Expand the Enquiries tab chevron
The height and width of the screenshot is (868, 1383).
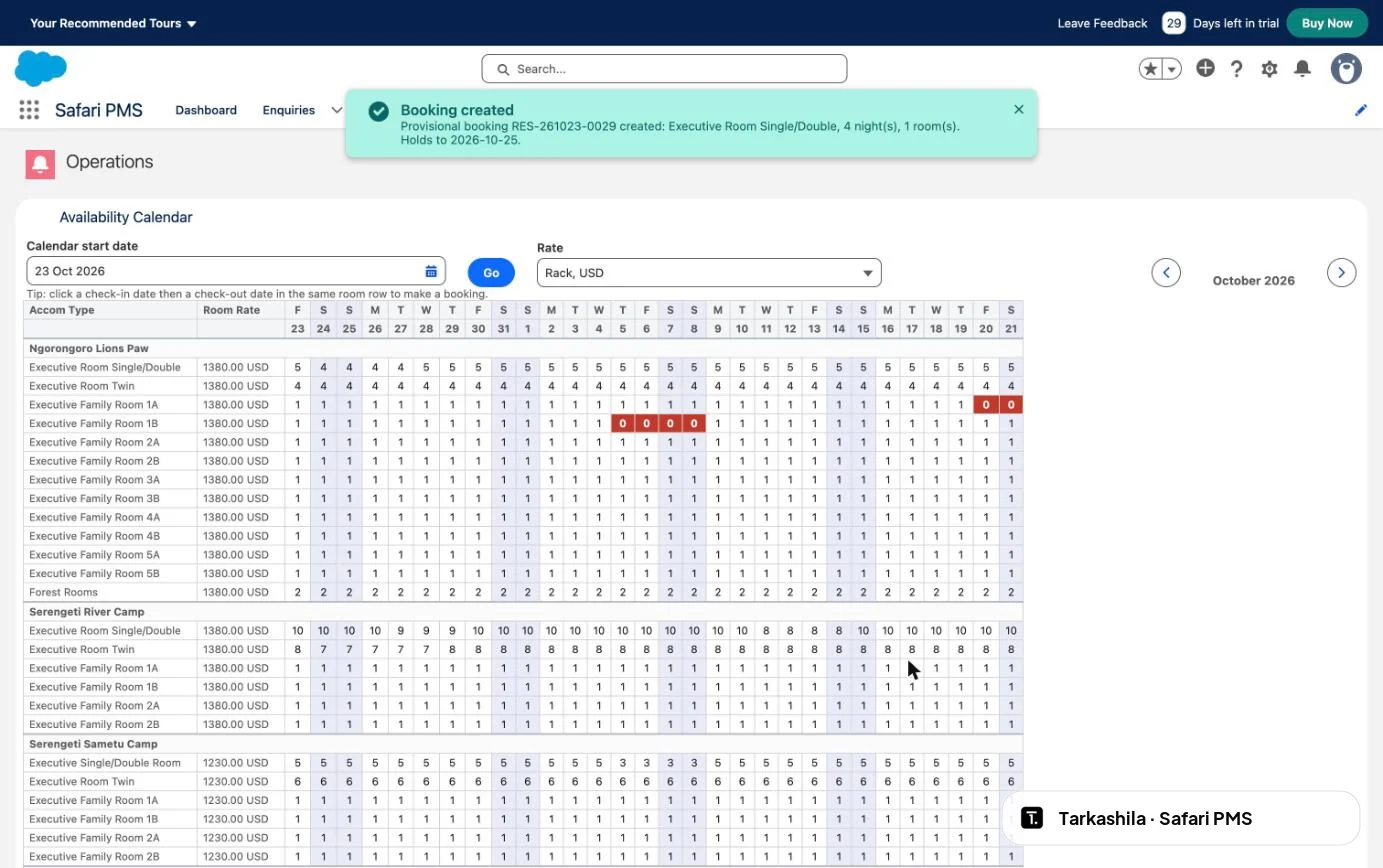tap(336, 110)
